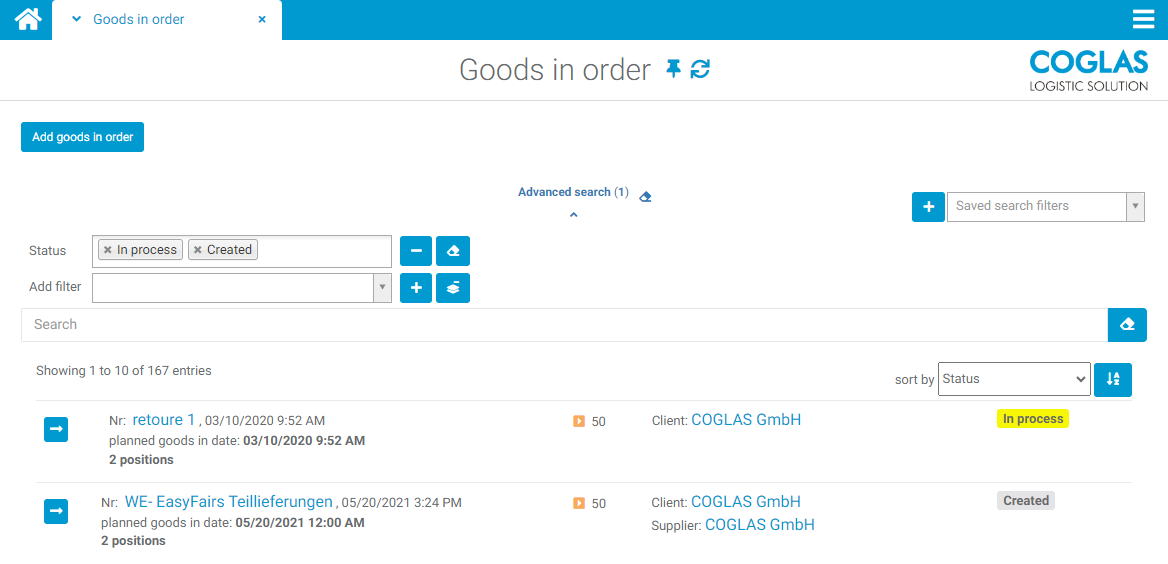Screen dimensions: 1168x564
Task: Open the sort by Status dropdown
Action: pos(1013,380)
